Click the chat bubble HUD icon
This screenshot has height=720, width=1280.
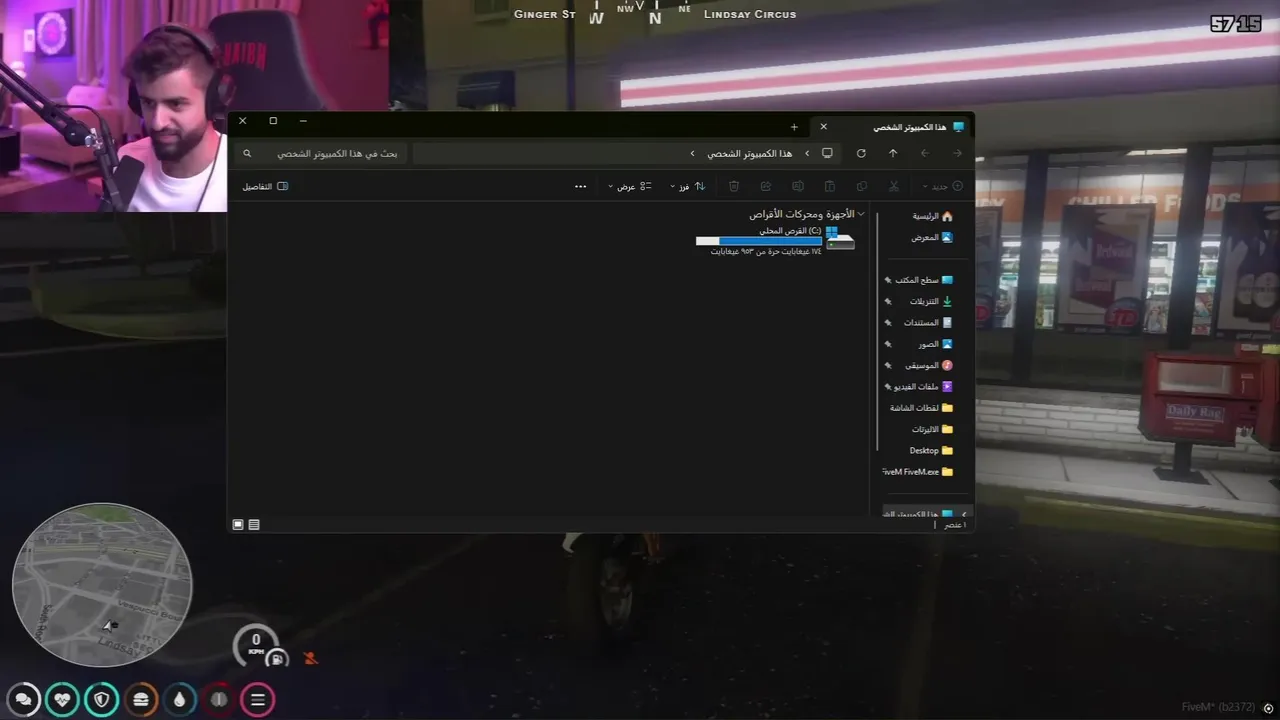(24, 700)
